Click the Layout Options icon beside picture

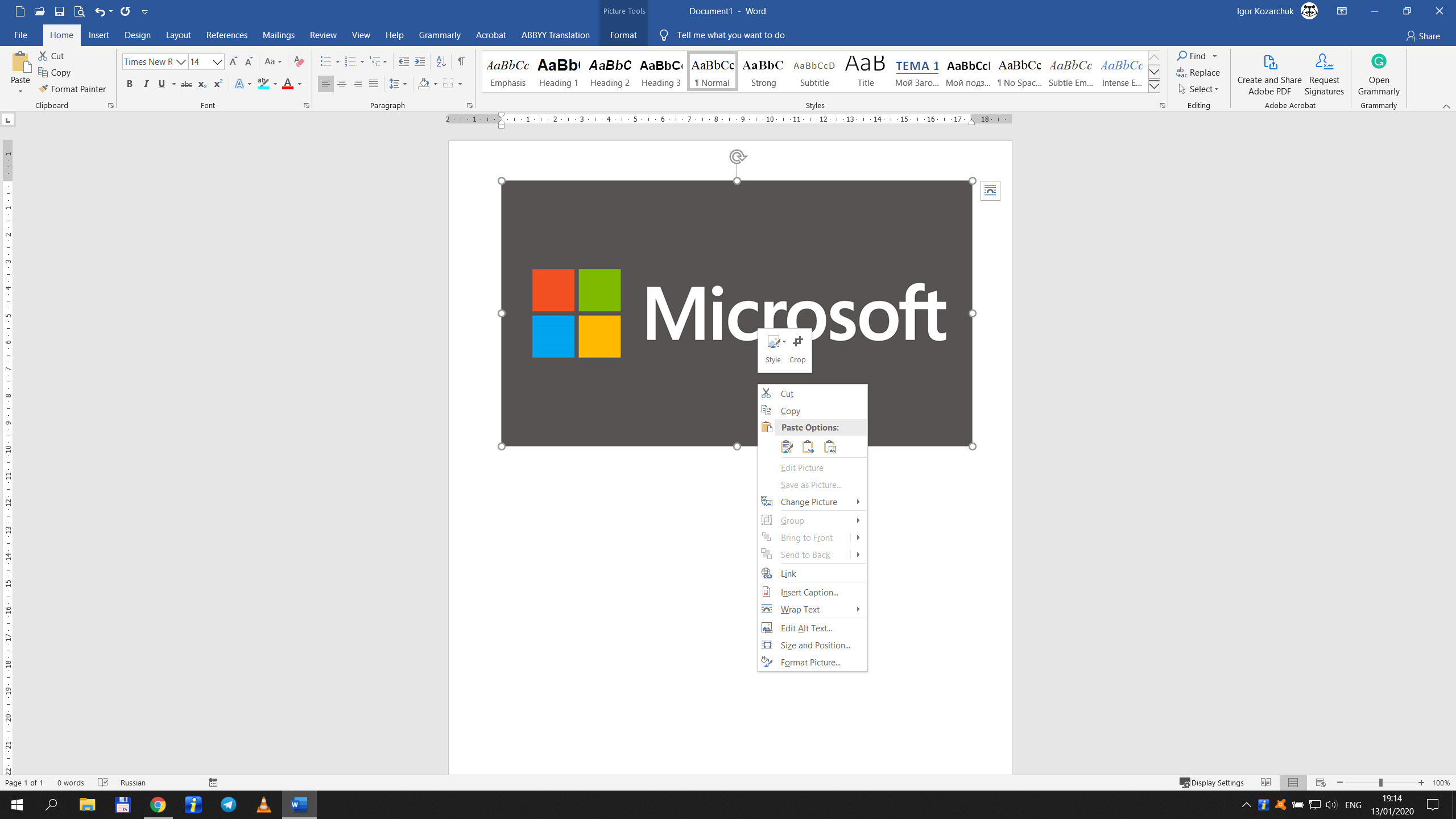tap(990, 191)
